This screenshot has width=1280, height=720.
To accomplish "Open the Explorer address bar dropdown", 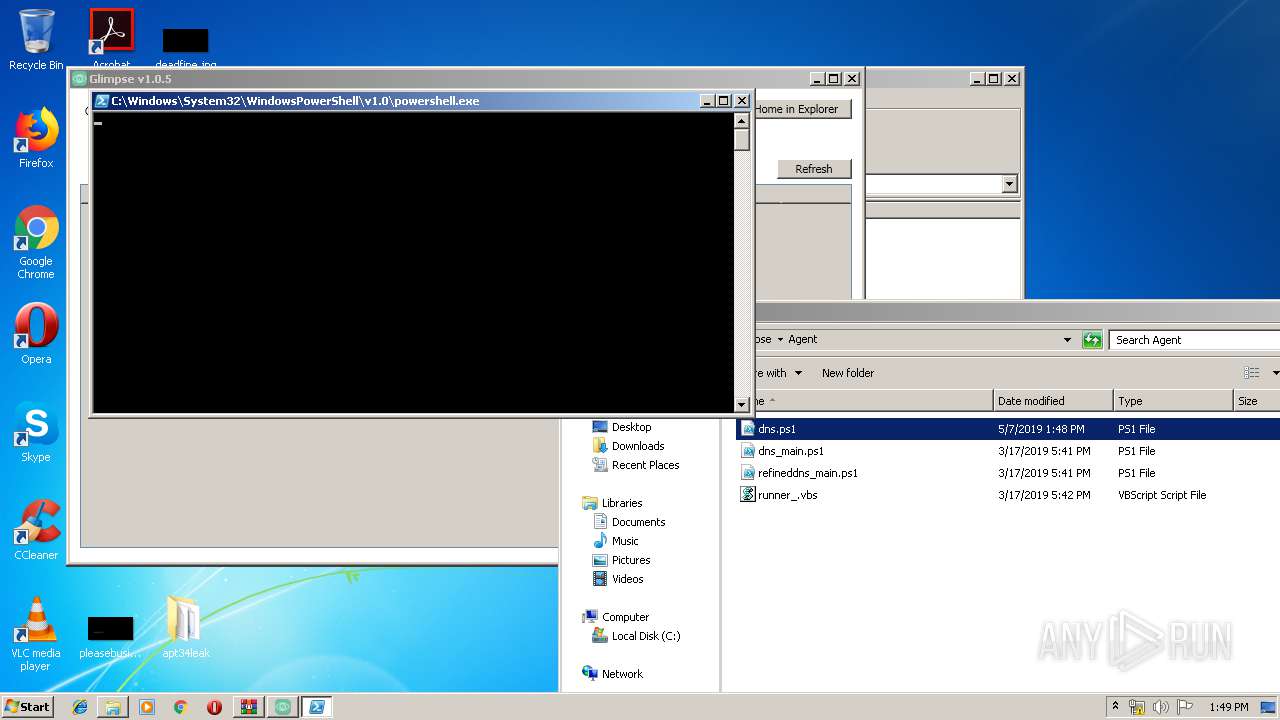I will tap(1067, 340).
